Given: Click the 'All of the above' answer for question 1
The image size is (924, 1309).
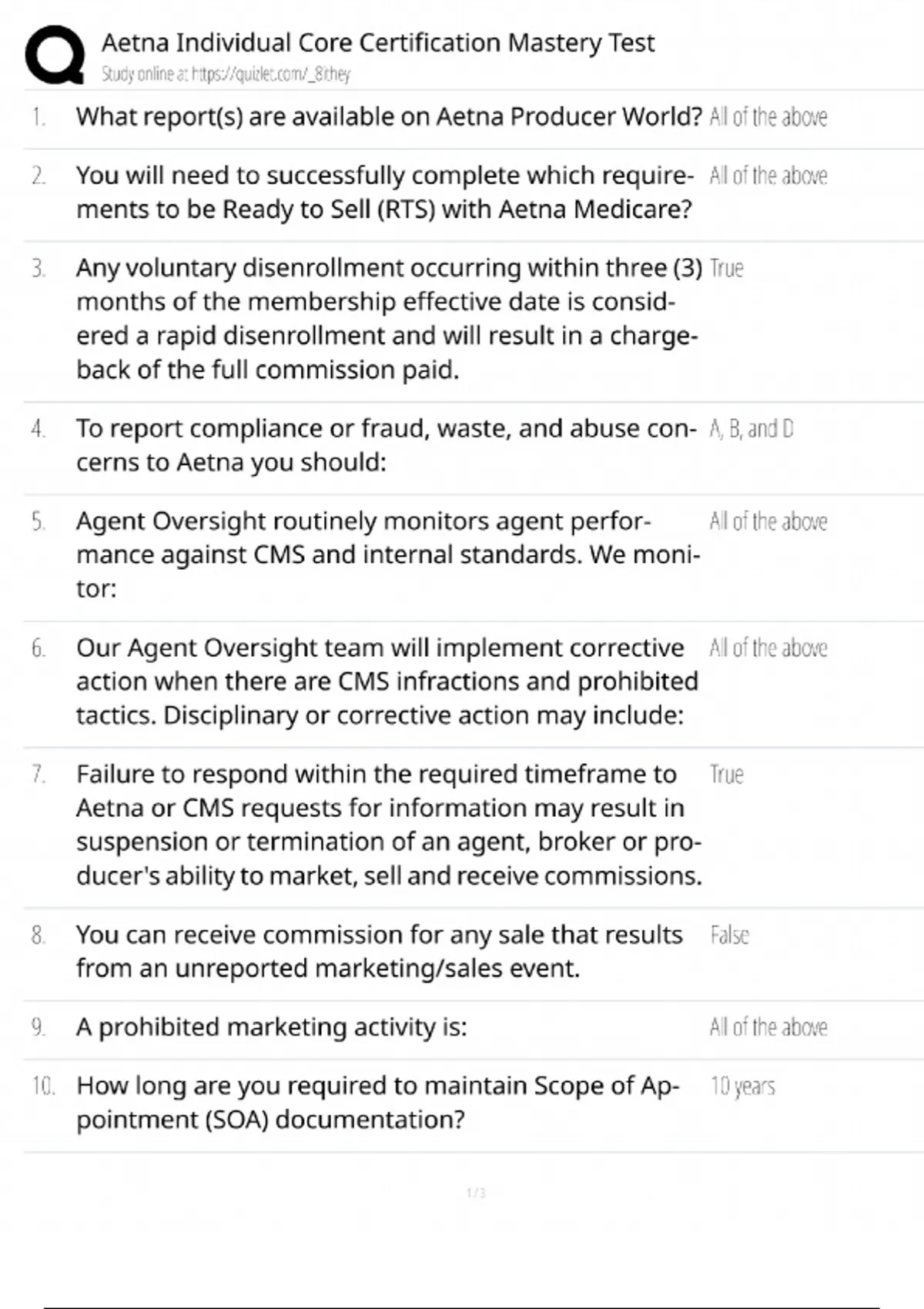Looking at the screenshot, I should (768, 117).
